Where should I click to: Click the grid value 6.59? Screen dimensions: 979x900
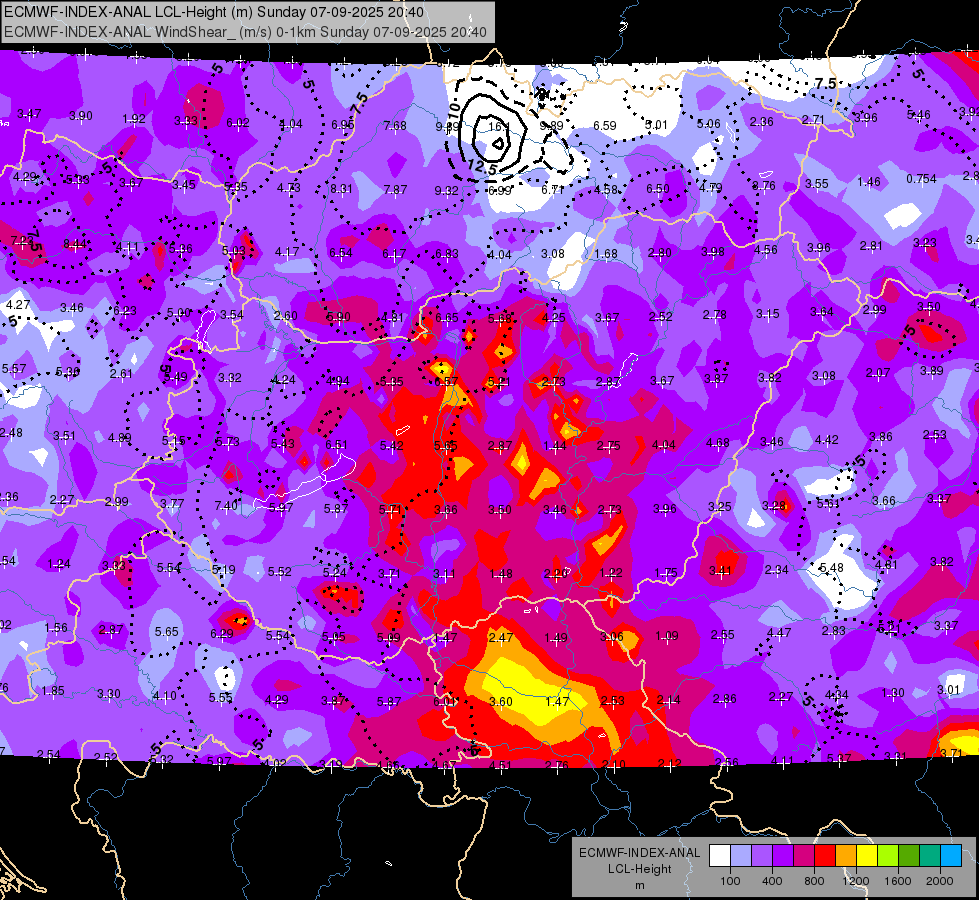(x=604, y=126)
